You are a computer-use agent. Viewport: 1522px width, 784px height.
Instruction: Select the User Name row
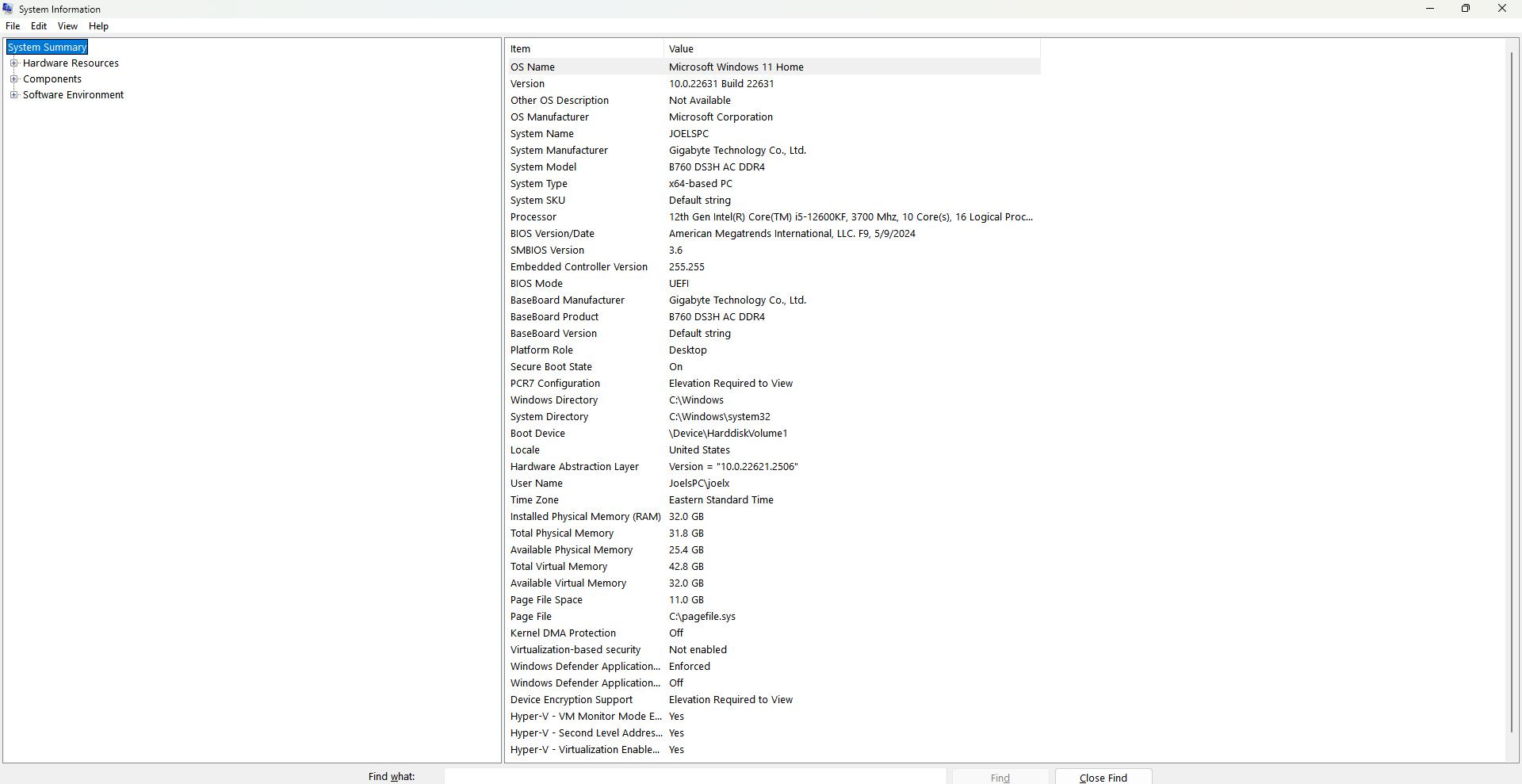pos(774,484)
